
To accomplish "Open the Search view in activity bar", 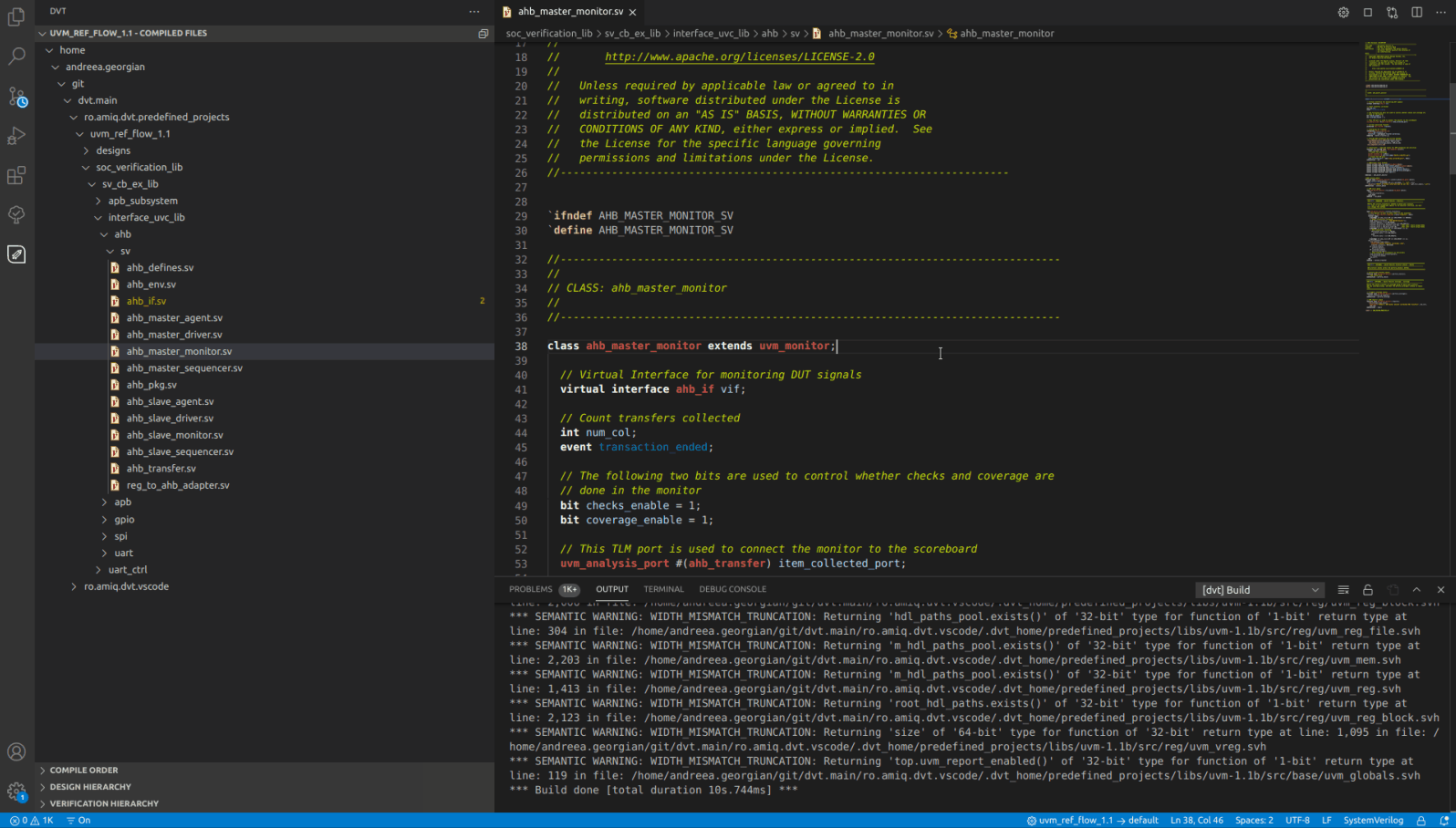I will 16,57.
